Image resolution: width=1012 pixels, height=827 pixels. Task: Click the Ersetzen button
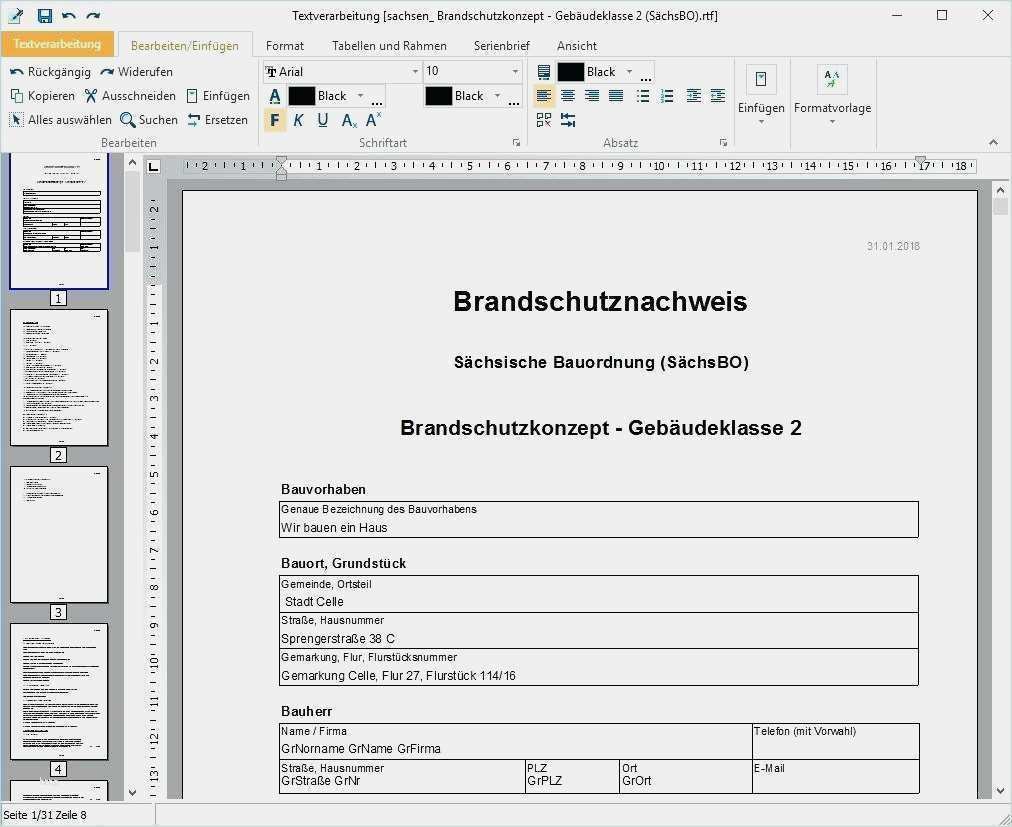217,120
